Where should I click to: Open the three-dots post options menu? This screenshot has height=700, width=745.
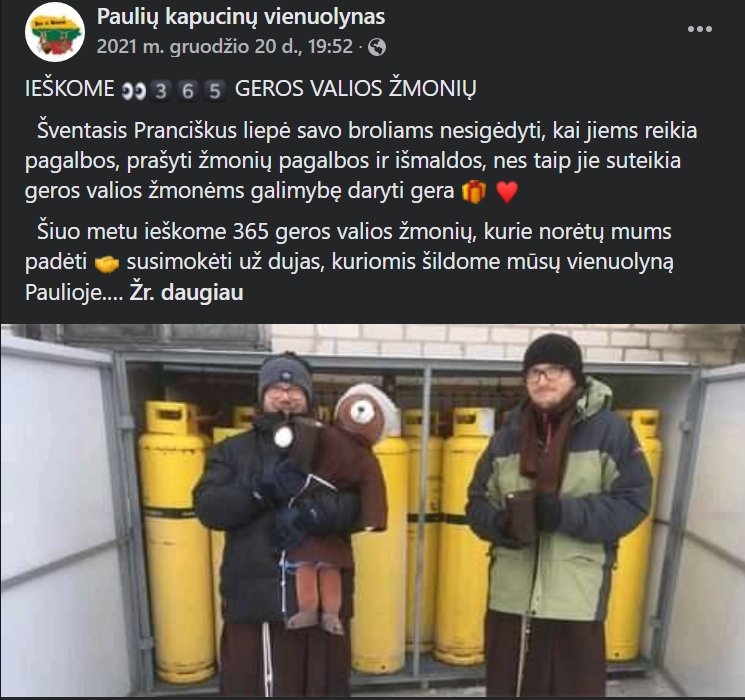point(699,29)
